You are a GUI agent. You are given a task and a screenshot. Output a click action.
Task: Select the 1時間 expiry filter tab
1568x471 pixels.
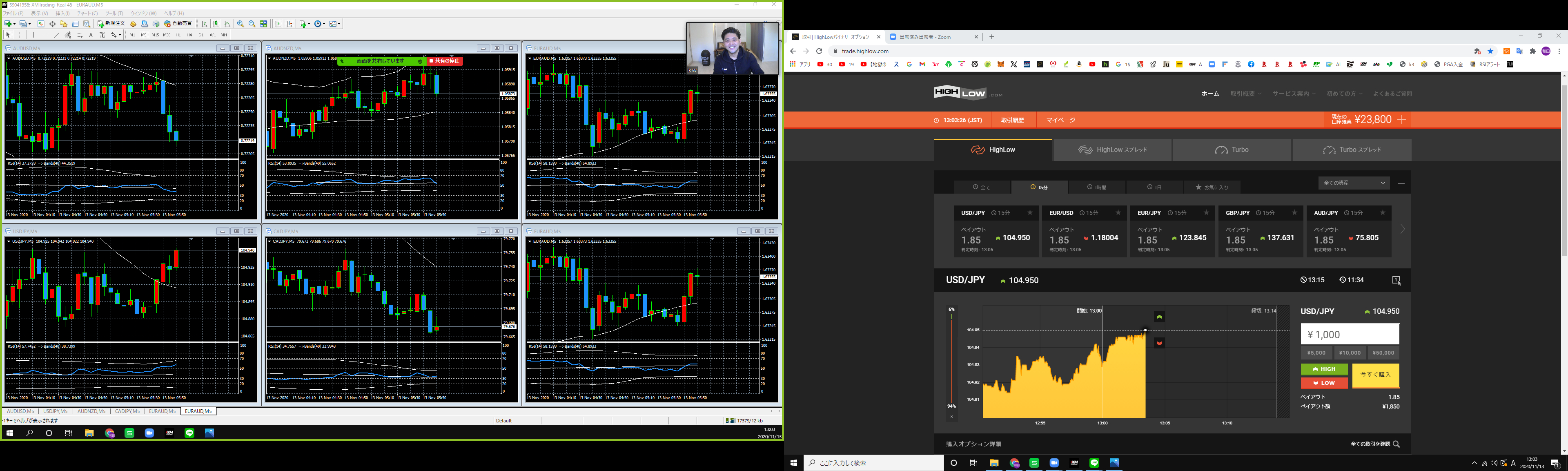(1097, 187)
